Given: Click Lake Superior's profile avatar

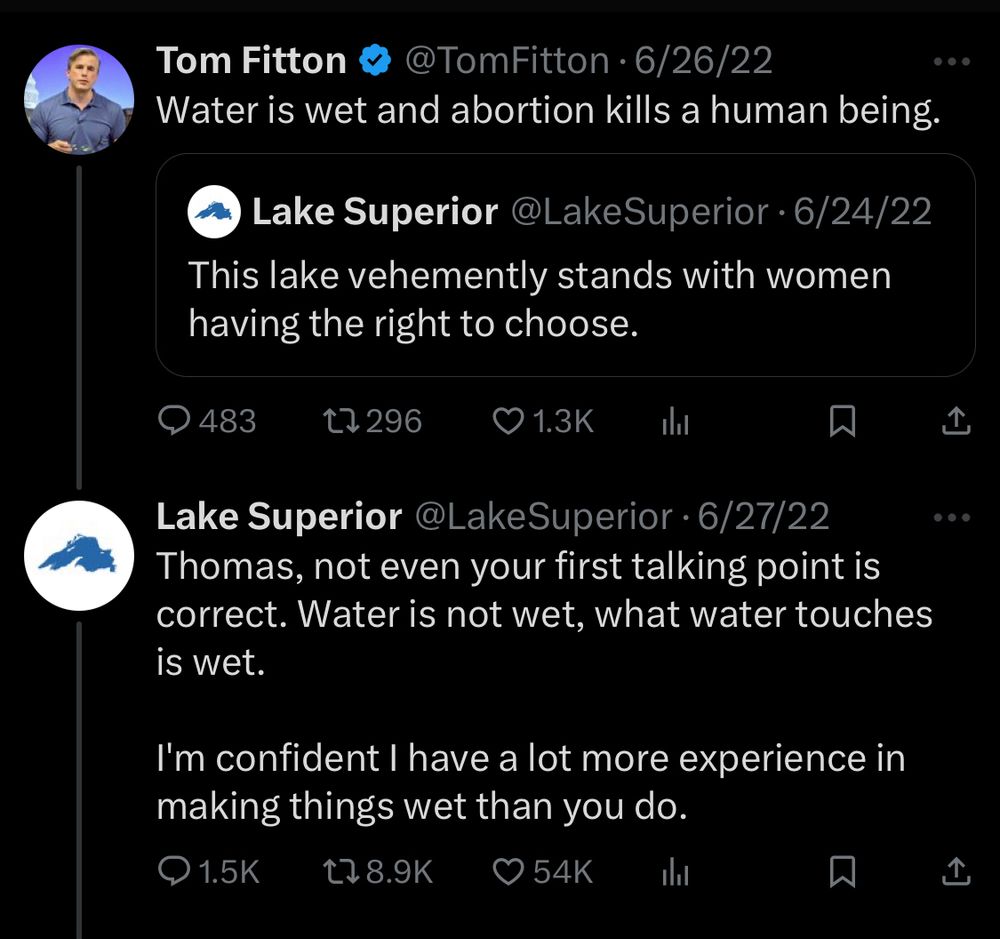Looking at the screenshot, I should coord(79,556).
